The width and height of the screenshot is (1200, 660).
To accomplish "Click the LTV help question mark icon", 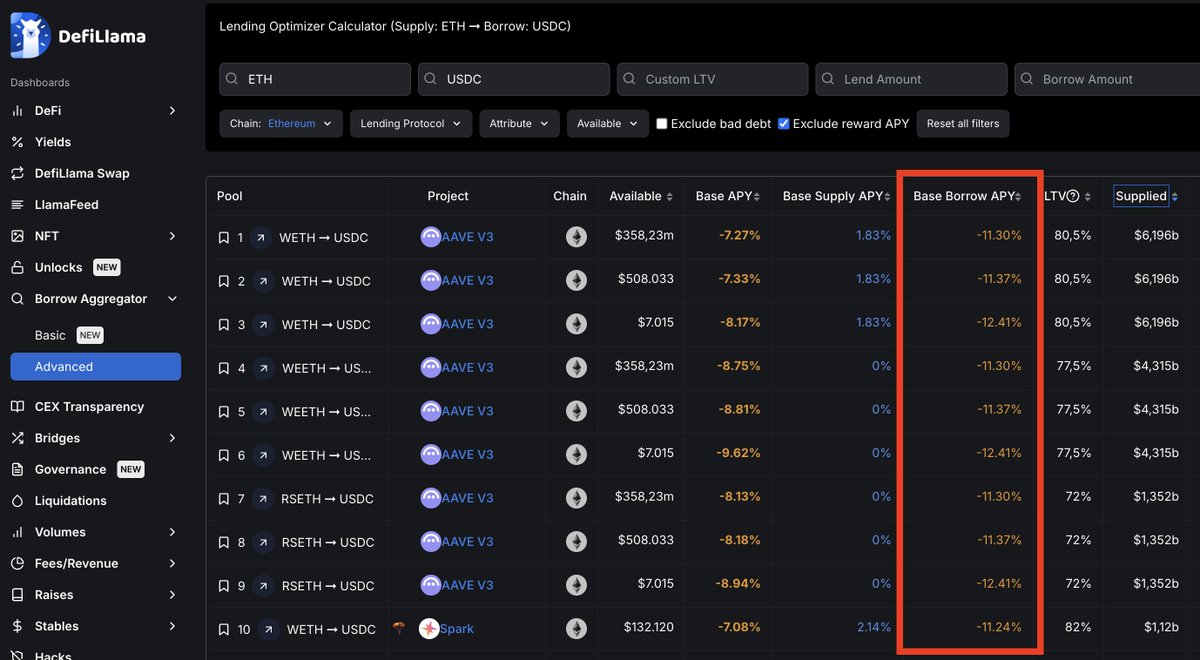I will 1073,196.
